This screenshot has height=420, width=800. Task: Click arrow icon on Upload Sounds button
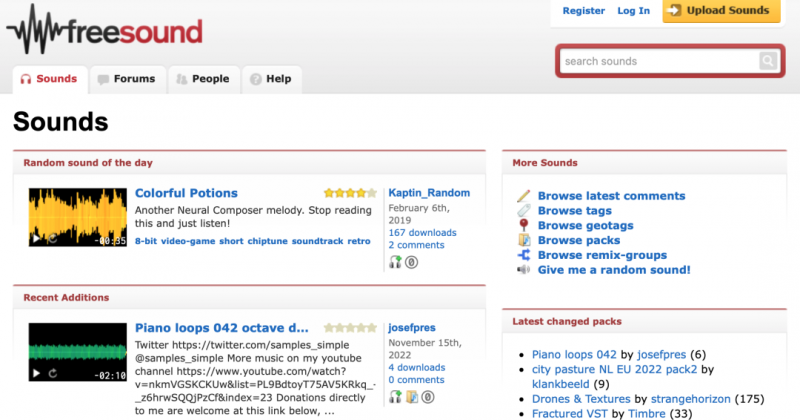click(673, 10)
